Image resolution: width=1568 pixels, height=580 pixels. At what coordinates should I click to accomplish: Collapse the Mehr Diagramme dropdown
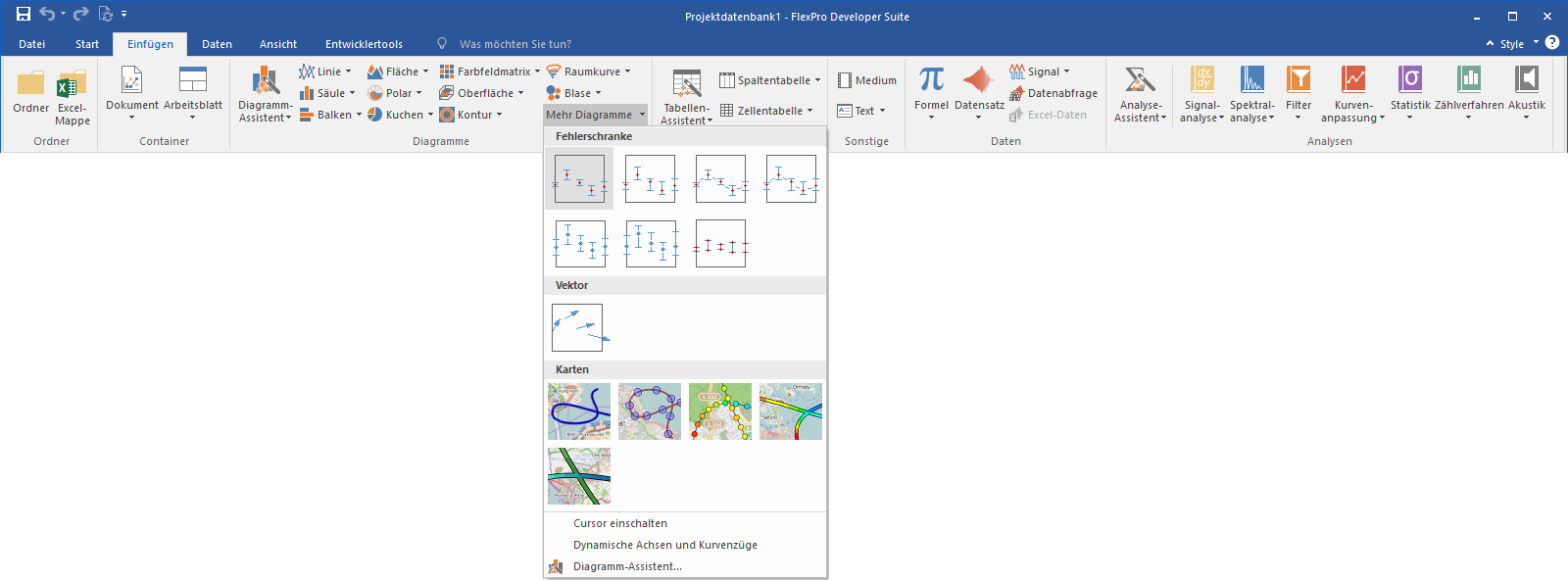(x=596, y=115)
